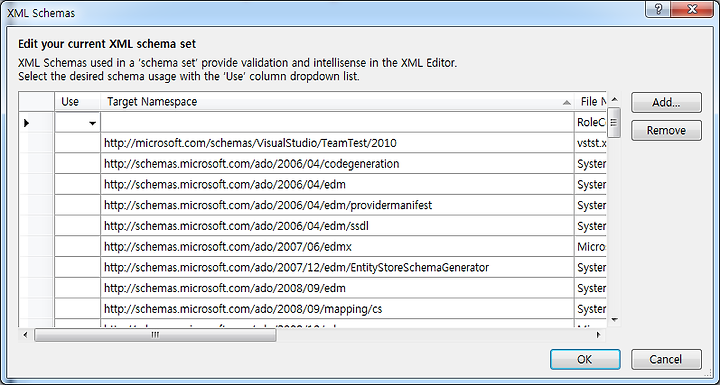Click the Use cell for TeamTest/2010 row

click(x=78, y=143)
